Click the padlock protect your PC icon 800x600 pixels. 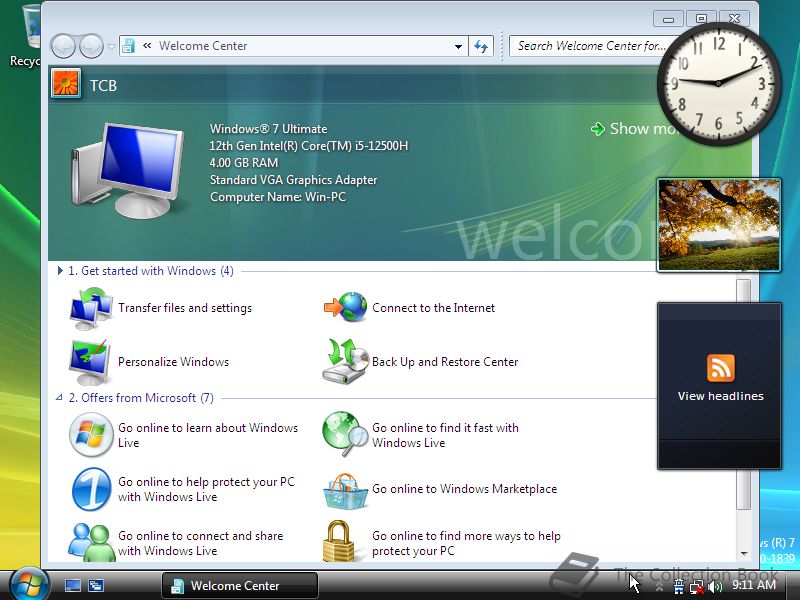(x=338, y=541)
